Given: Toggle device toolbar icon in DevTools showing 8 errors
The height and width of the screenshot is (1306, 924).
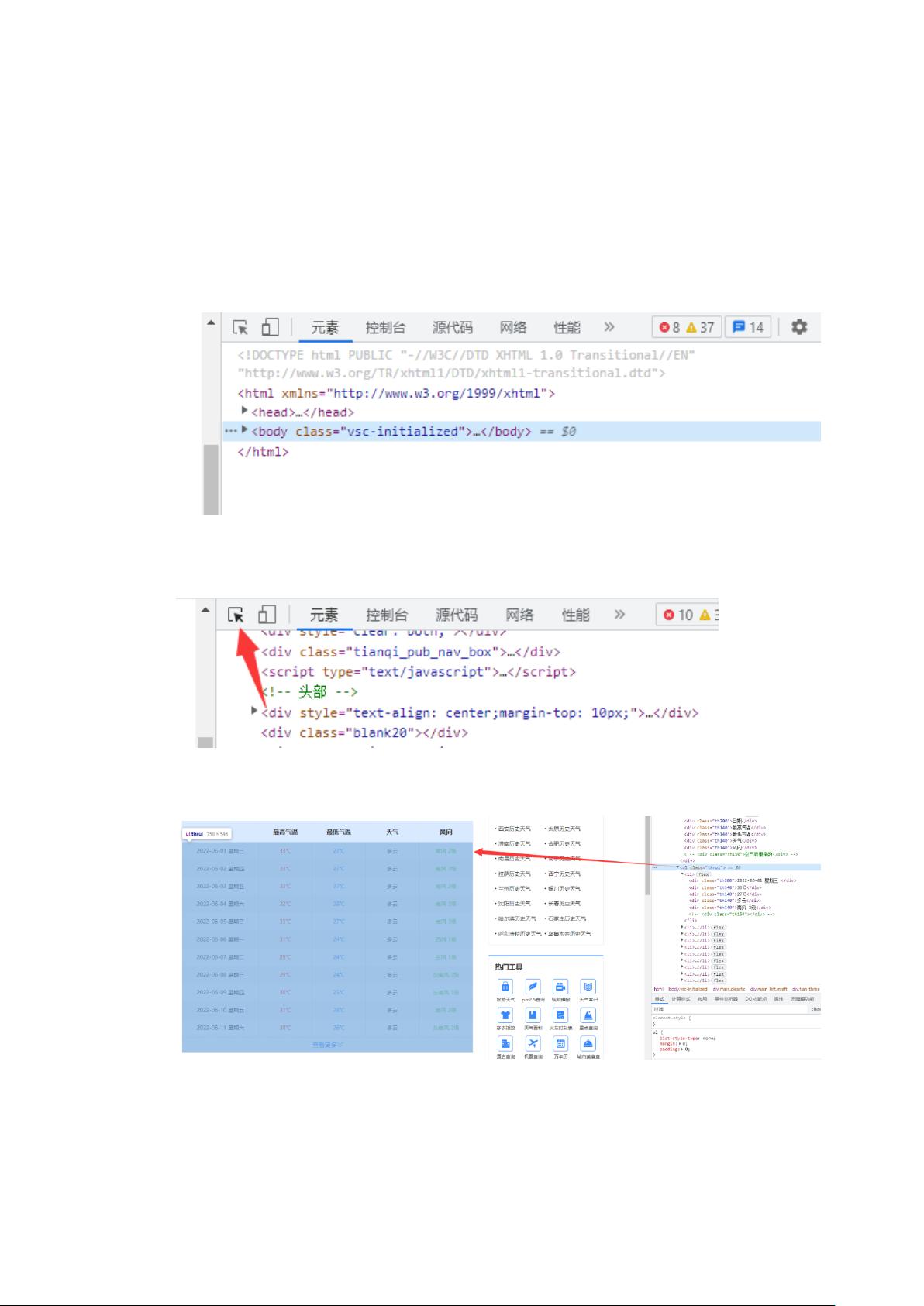Looking at the screenshot, I should tap(269, 327).
